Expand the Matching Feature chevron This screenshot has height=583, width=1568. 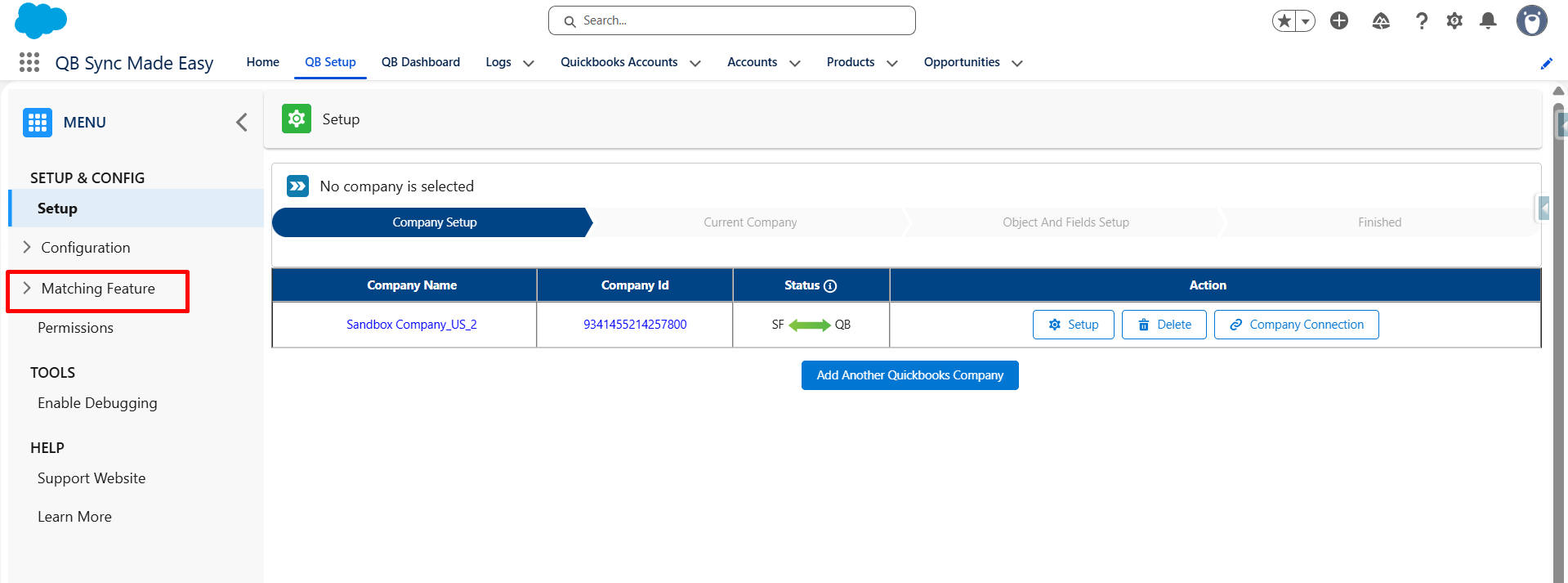(27, 288)
